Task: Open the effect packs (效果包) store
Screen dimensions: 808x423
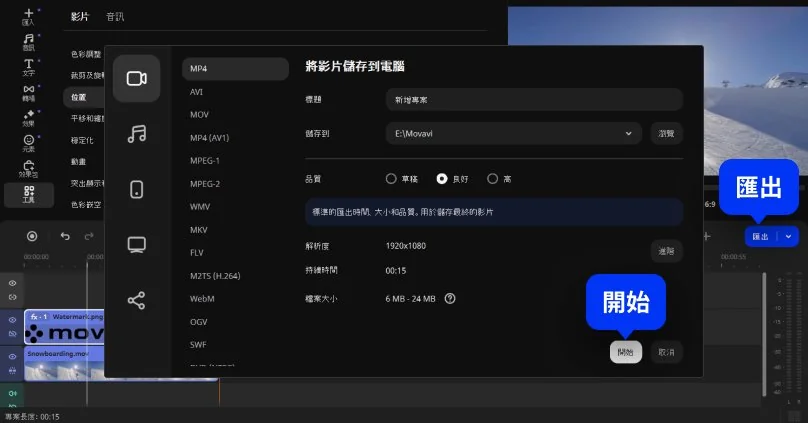Action: point(28,168)
